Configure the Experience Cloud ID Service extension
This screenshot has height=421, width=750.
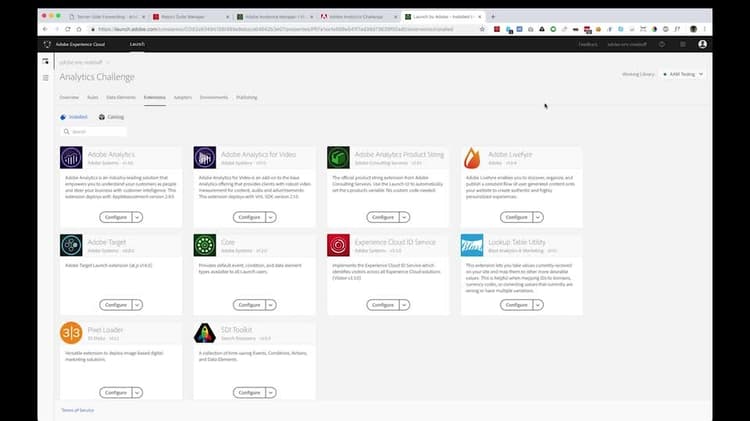[383, 305]
